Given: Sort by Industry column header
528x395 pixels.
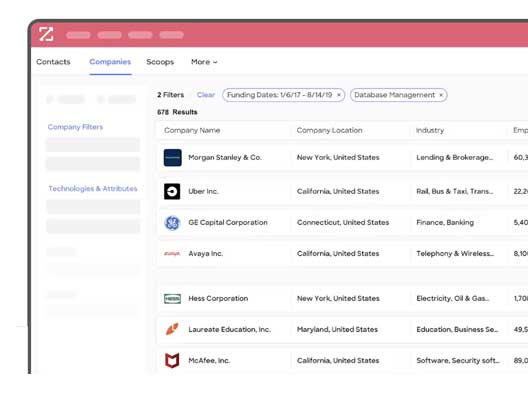Looking at the screenshot, I should coord(430,130).
